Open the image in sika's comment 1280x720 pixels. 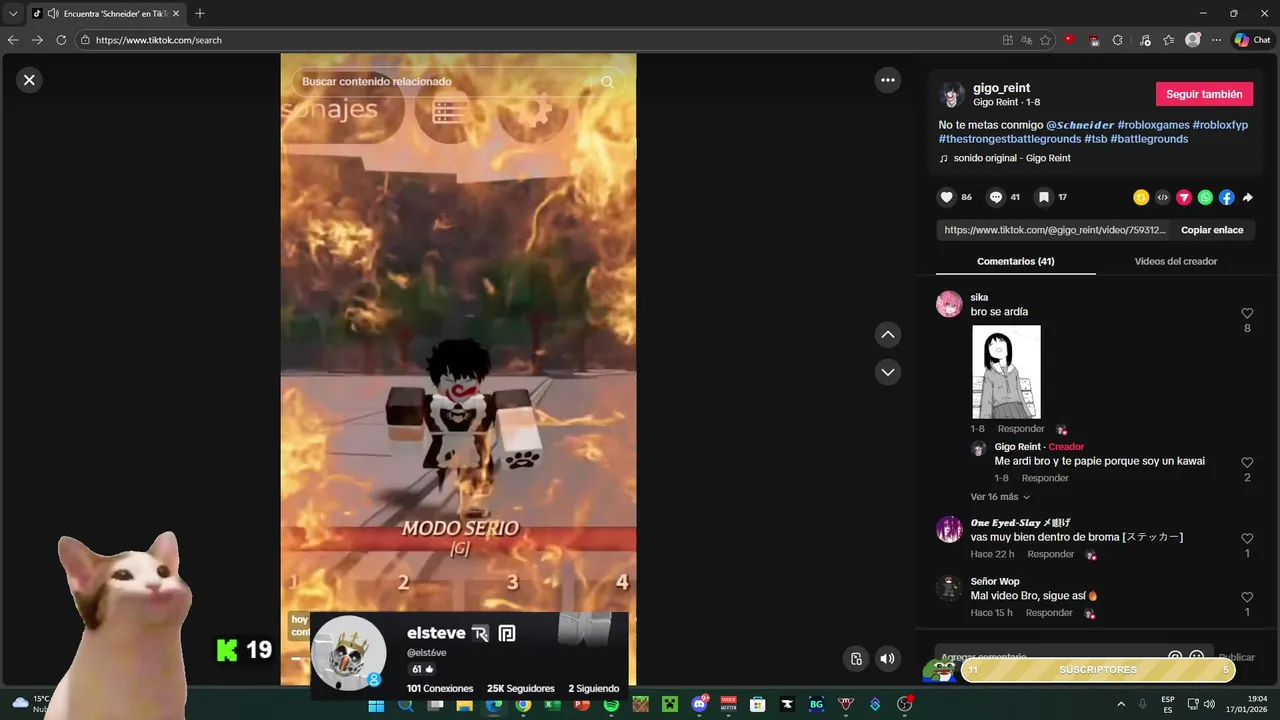coord(1006,372)
